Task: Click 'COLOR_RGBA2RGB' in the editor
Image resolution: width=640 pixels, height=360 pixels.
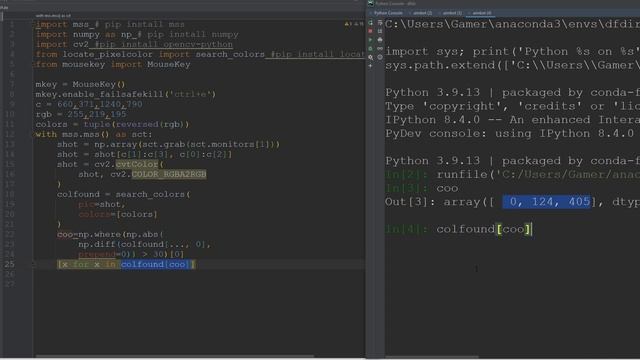Action: click(169, 174)
